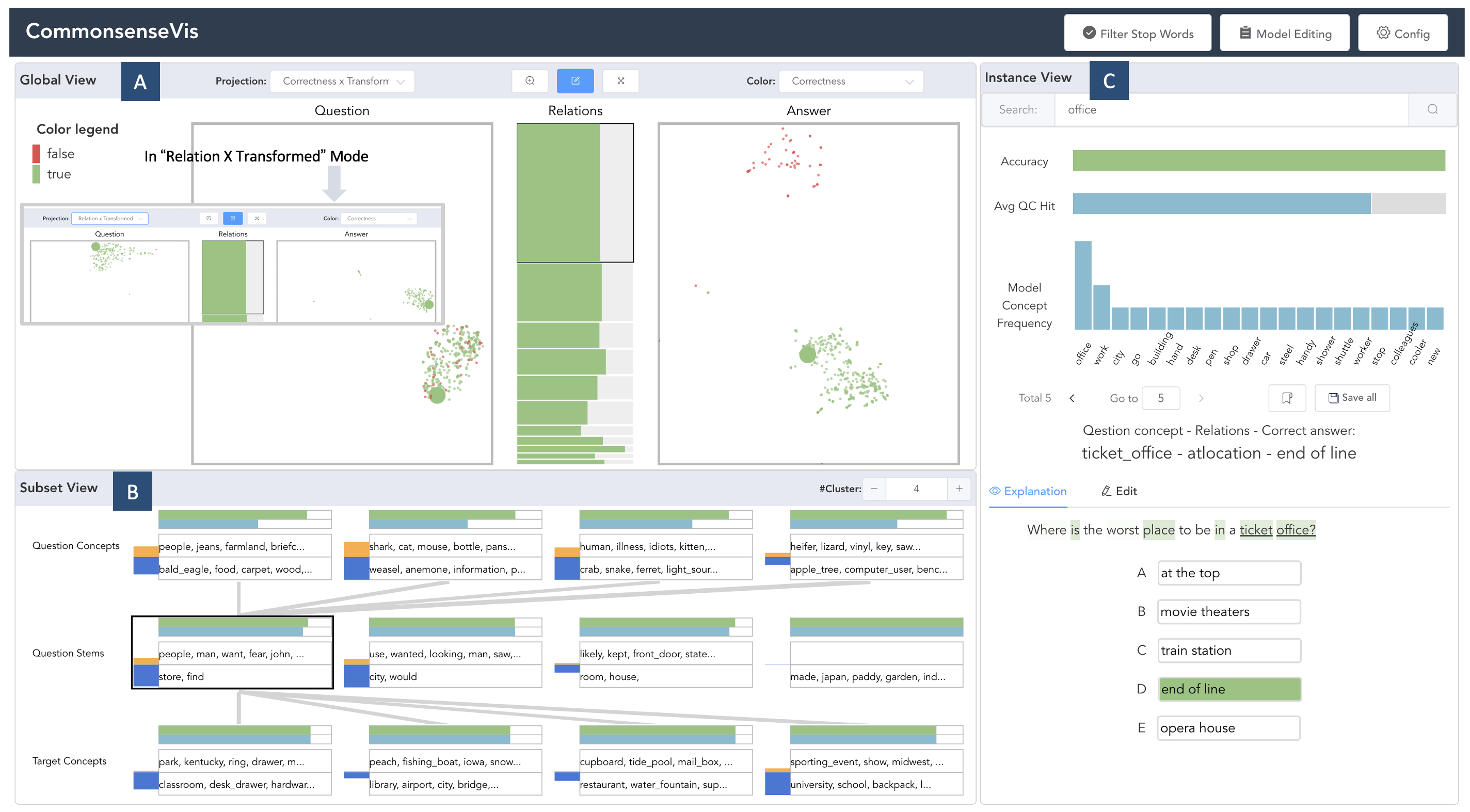Click the large green dot in Answer plot
1470x812 pixels.
[807, 355]
